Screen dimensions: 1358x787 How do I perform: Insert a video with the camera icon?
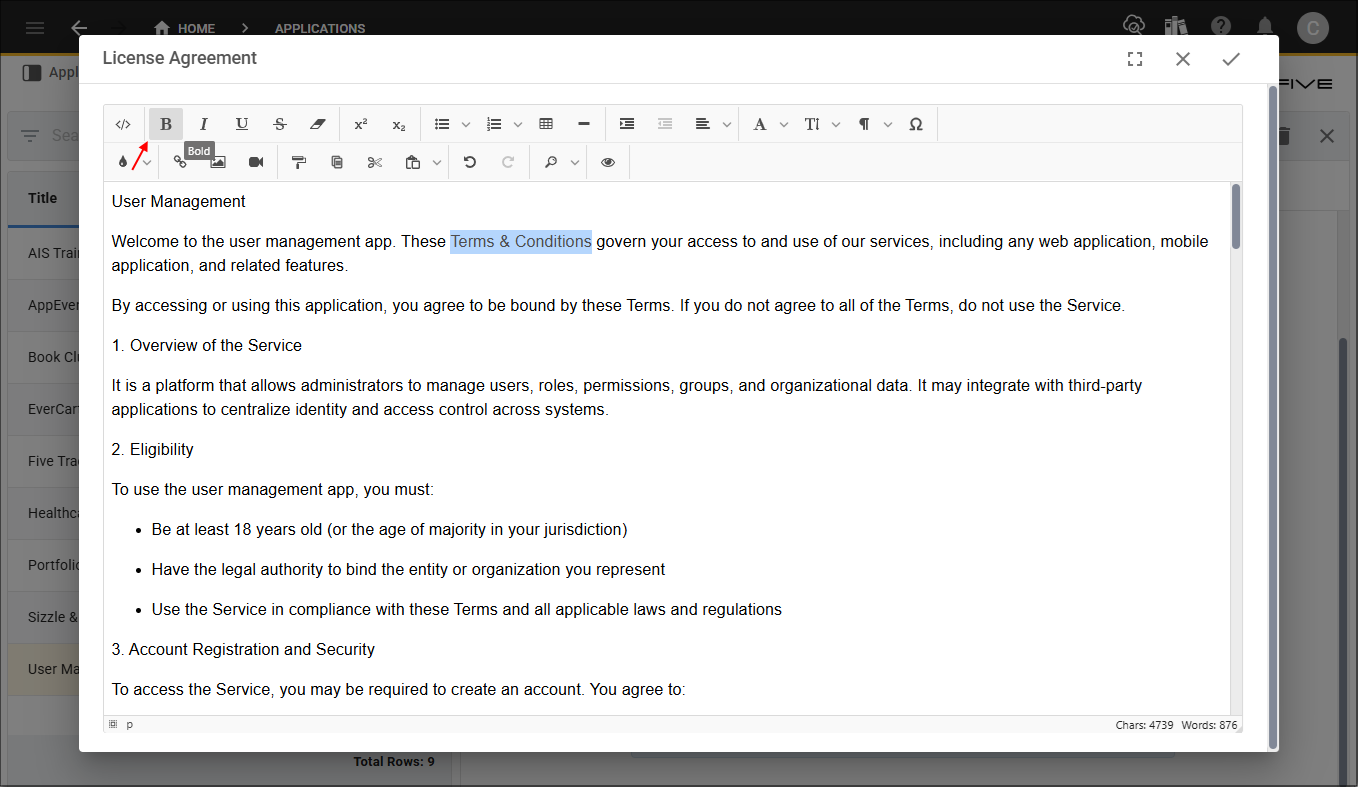pos(256,162)
